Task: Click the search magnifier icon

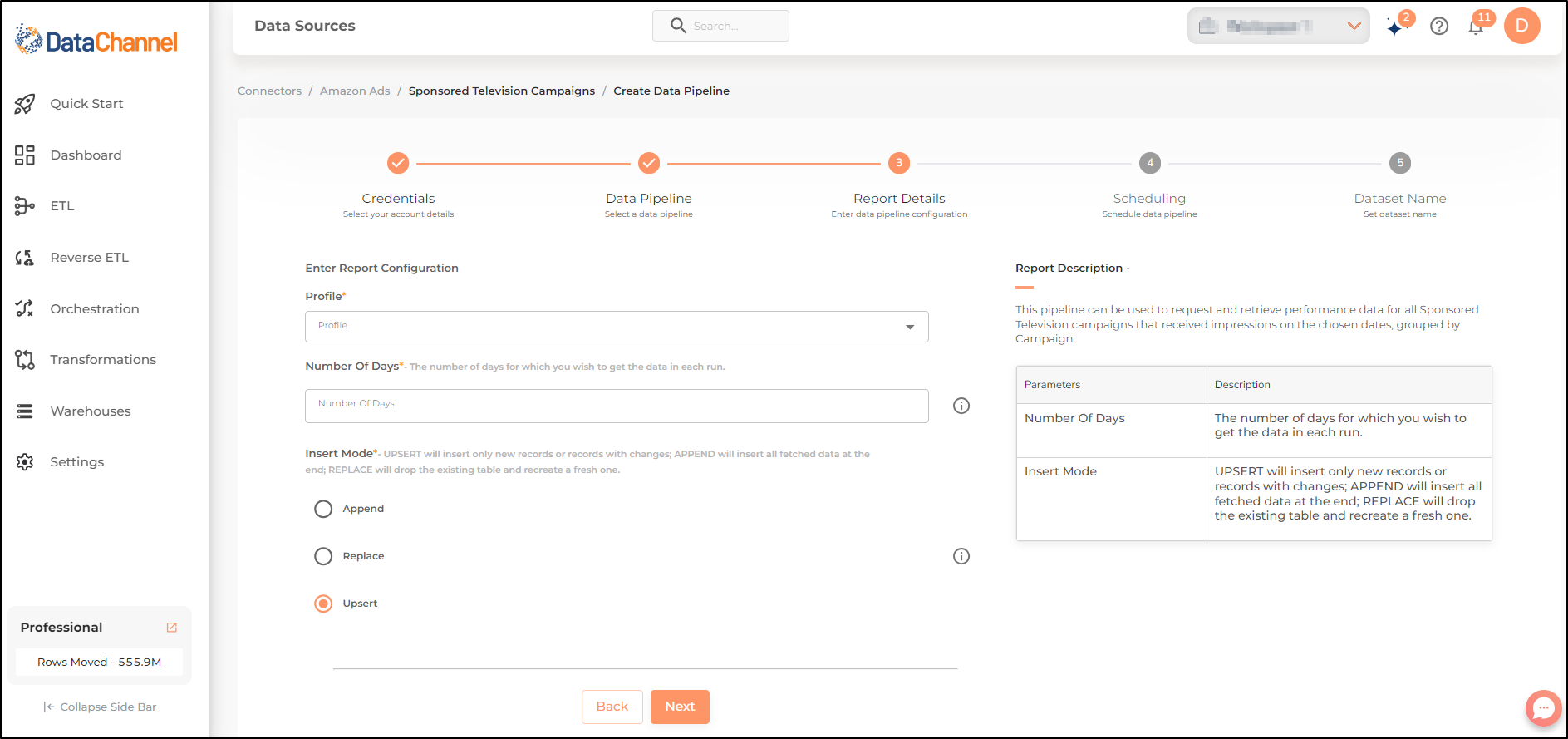Action: coord(678,26)
